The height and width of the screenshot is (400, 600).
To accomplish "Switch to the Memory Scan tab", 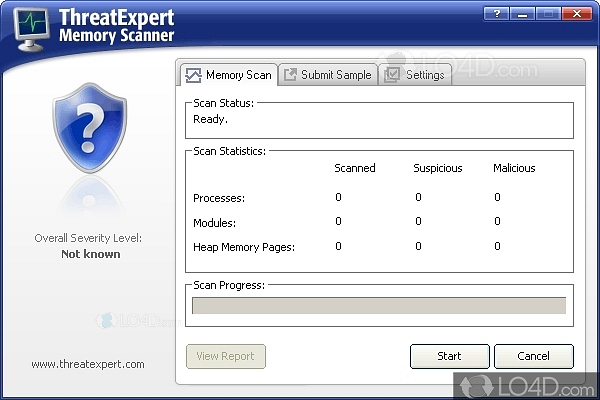I will (x=229, y=75).
